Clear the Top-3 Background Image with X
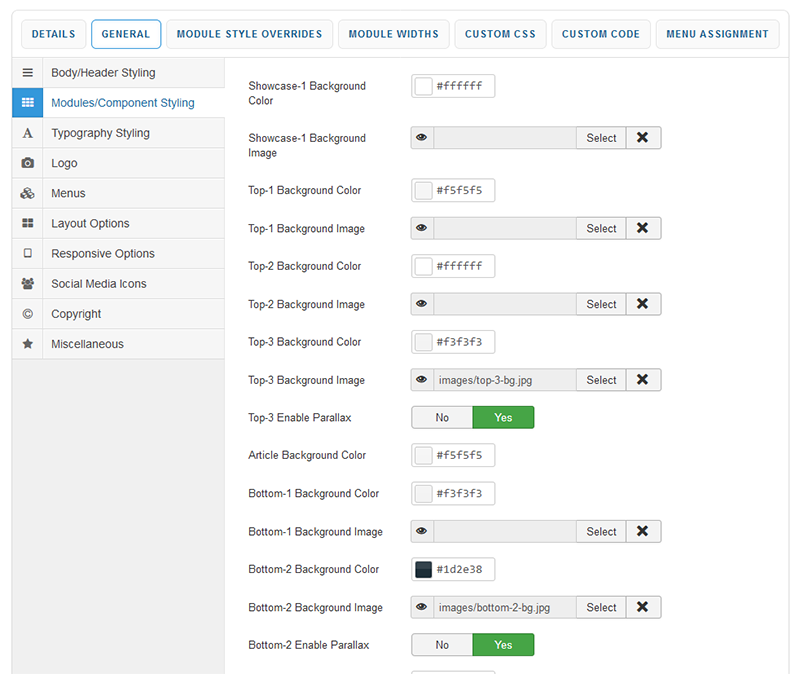800x674 pixels. (642, 380)
